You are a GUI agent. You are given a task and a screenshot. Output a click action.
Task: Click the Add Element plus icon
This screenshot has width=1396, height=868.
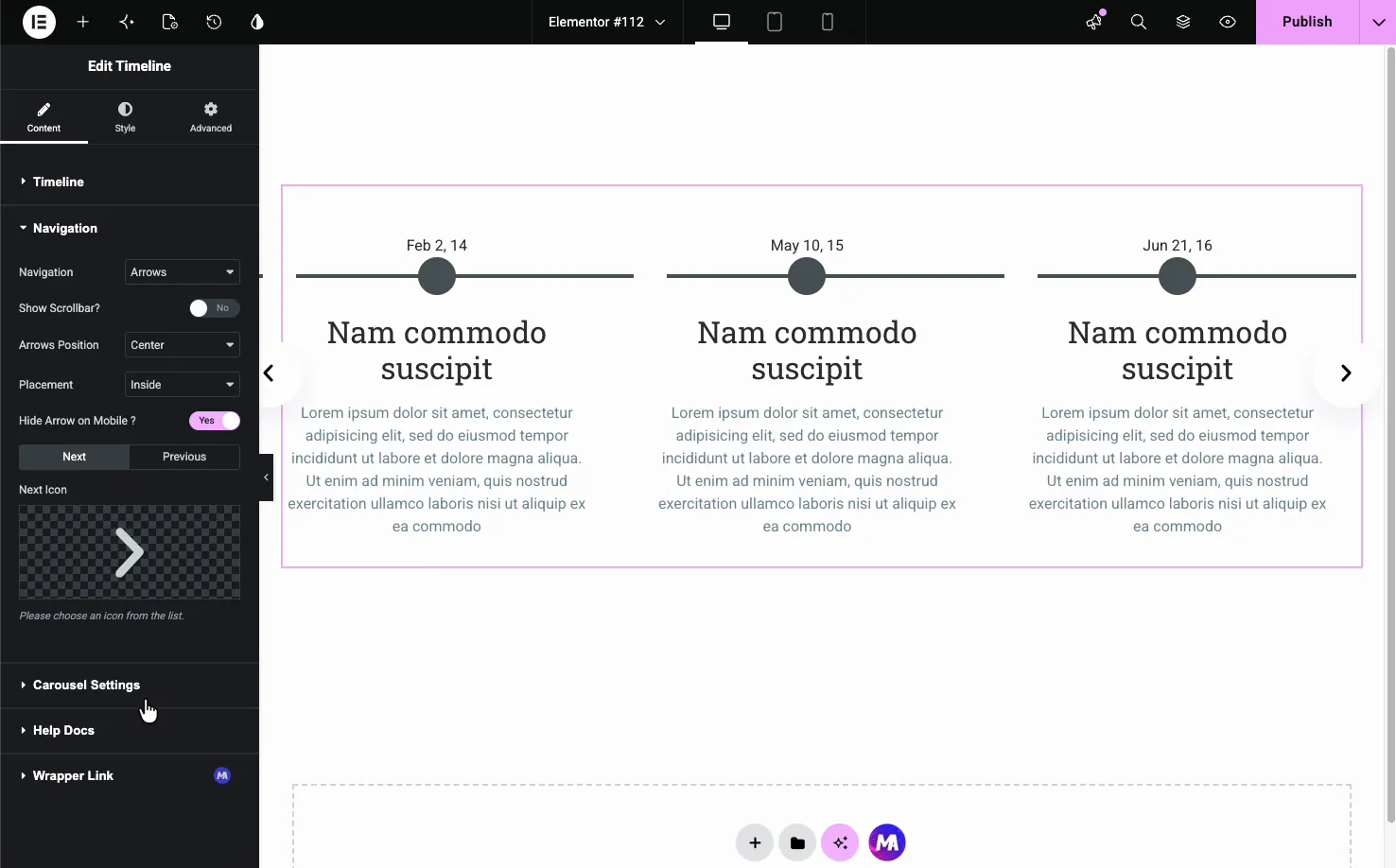[83, 22]
